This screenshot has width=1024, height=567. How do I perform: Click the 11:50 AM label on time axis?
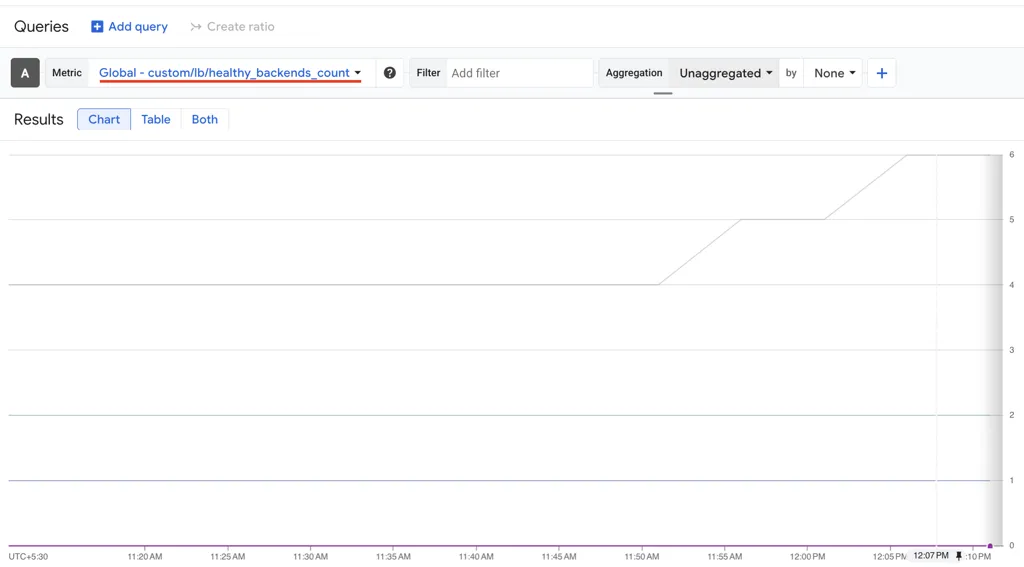(641, 556)
